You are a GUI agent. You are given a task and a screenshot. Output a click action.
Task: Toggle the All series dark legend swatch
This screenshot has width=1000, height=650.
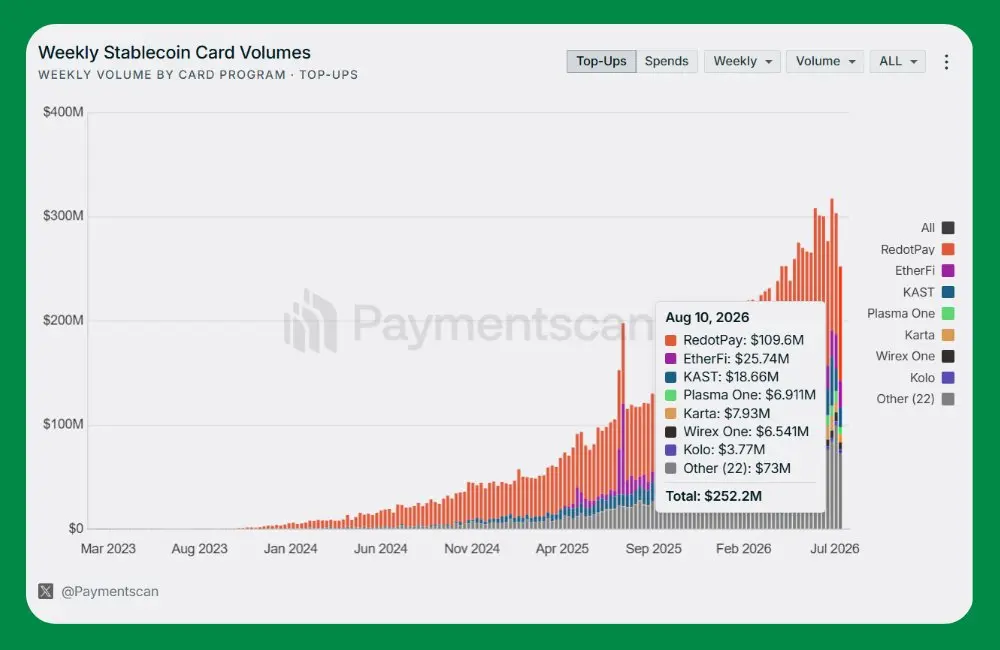pyautogui.click(x=948, y=228)
